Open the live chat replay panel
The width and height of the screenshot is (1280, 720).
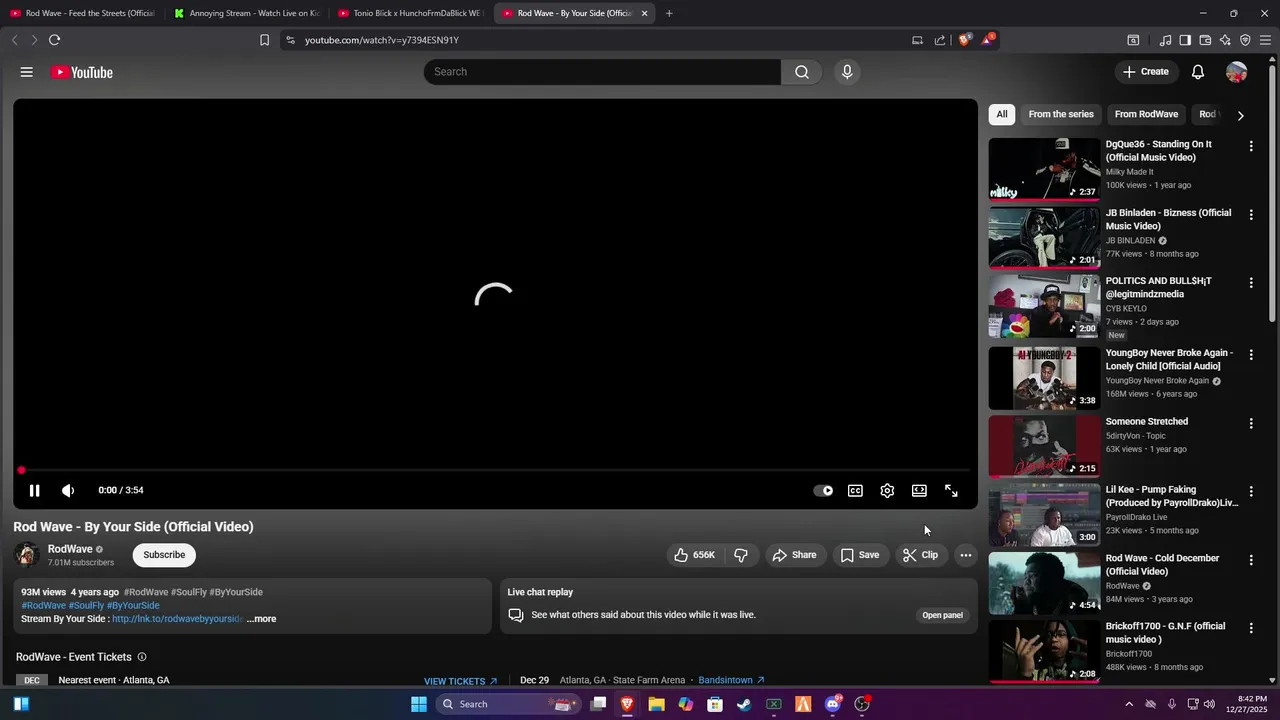coord(942,615)
